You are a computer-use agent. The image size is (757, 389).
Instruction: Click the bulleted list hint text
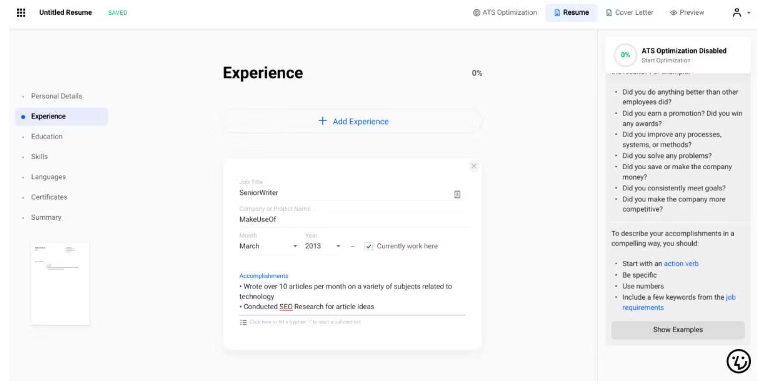[x=305, y=322]
